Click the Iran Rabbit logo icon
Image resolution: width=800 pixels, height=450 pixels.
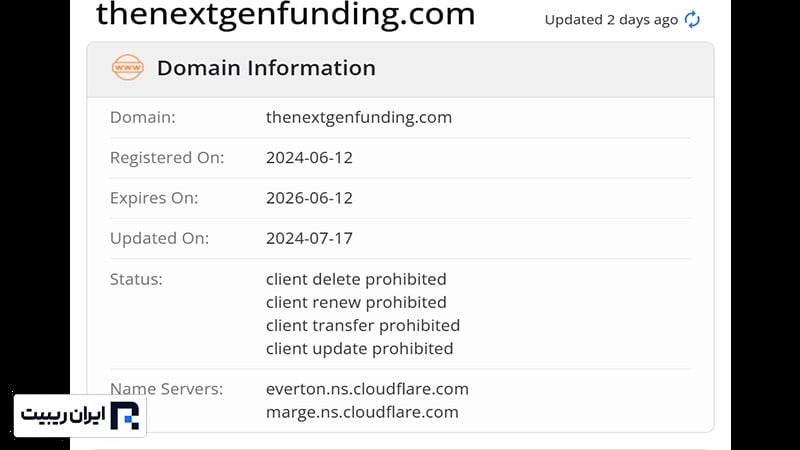click(125, 415)
